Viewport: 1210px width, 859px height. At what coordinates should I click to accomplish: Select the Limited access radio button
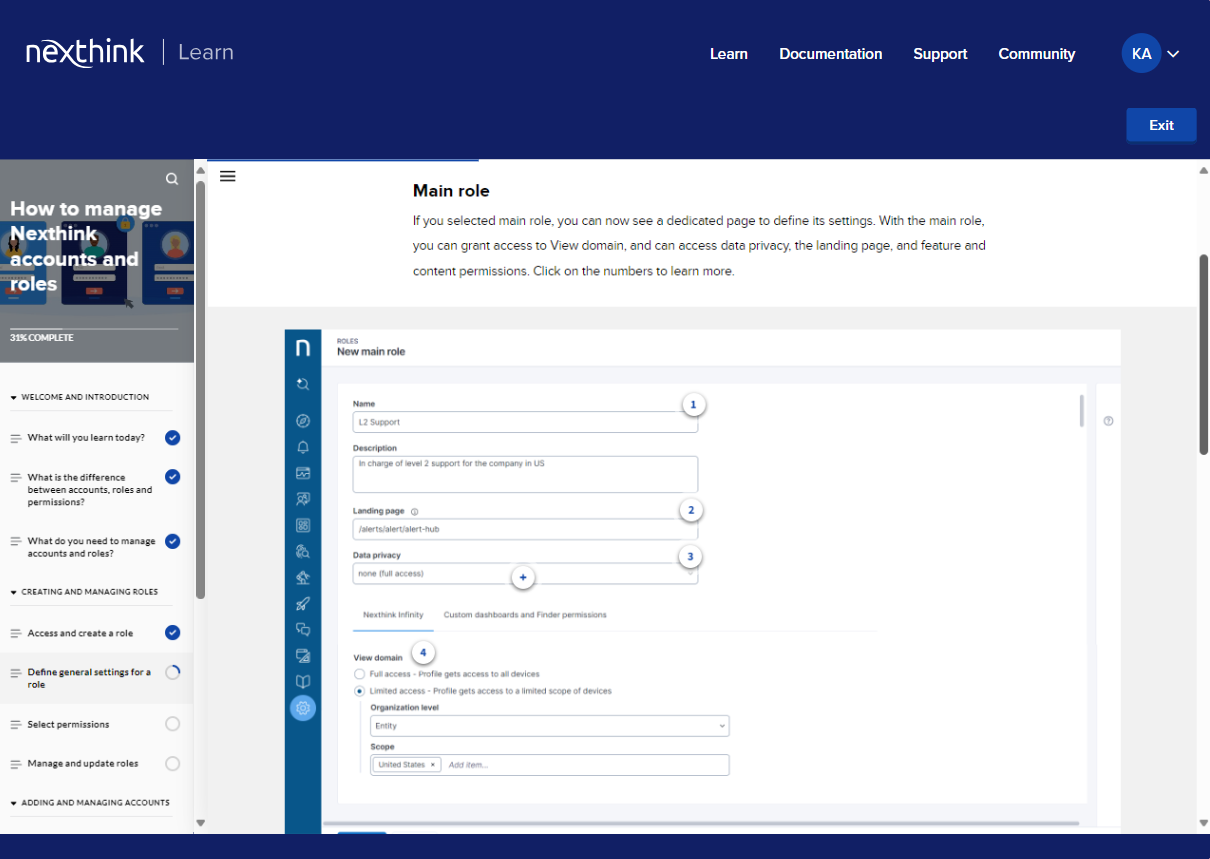coord(360,691)
